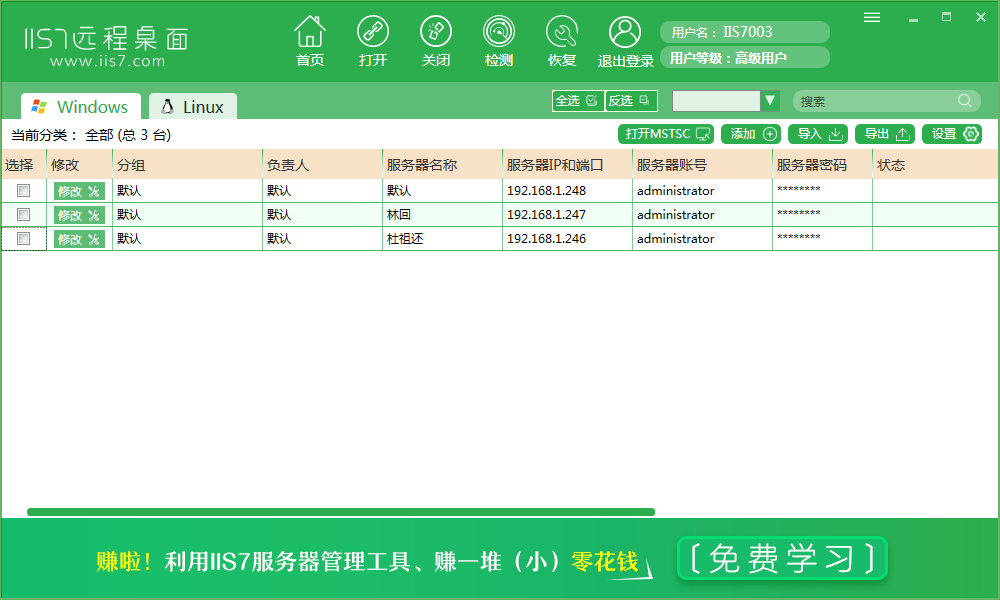Click 免费学习 banner button
The width and height of the screenshot is (1000, 600).
pos(783,559)
